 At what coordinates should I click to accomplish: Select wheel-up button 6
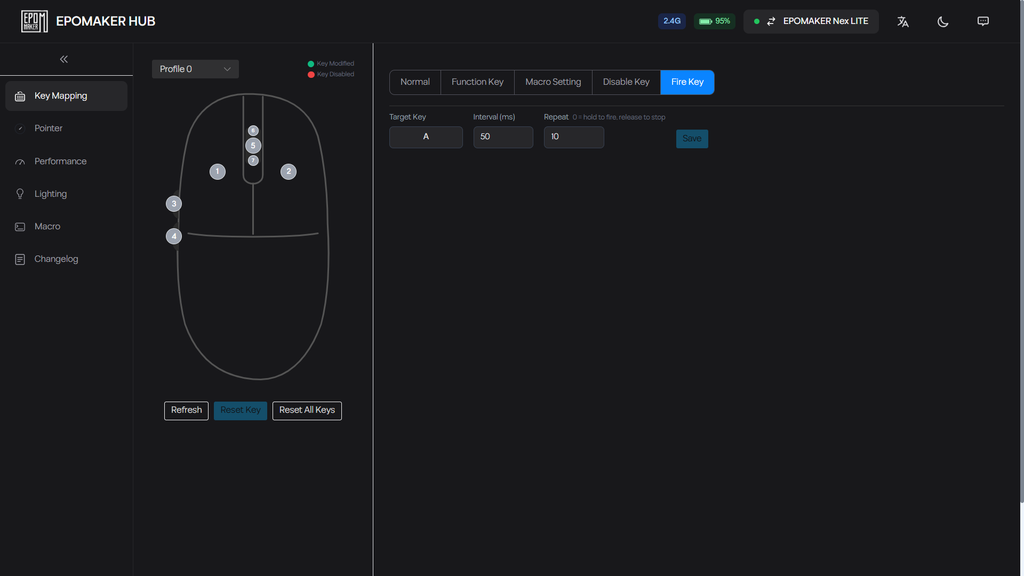tap(253, 131)
